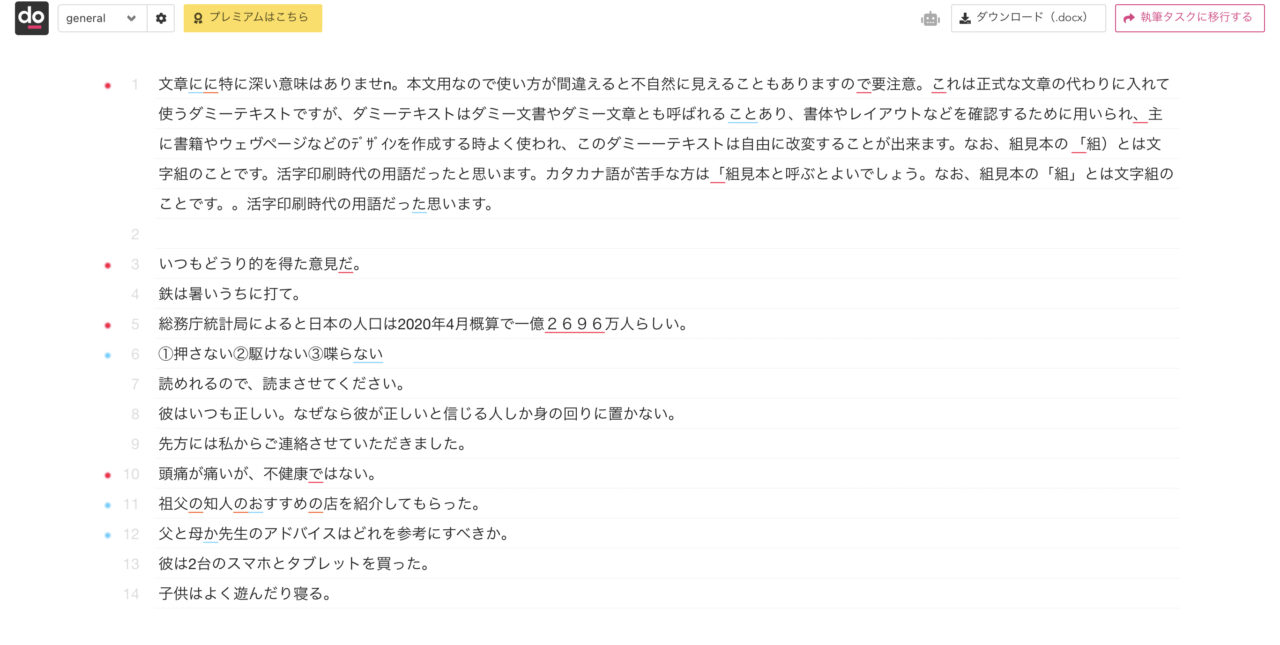Viewport: 1280px width, 645px height.
Task: Click the robot icon in the header
Action: tap(930, 18)
